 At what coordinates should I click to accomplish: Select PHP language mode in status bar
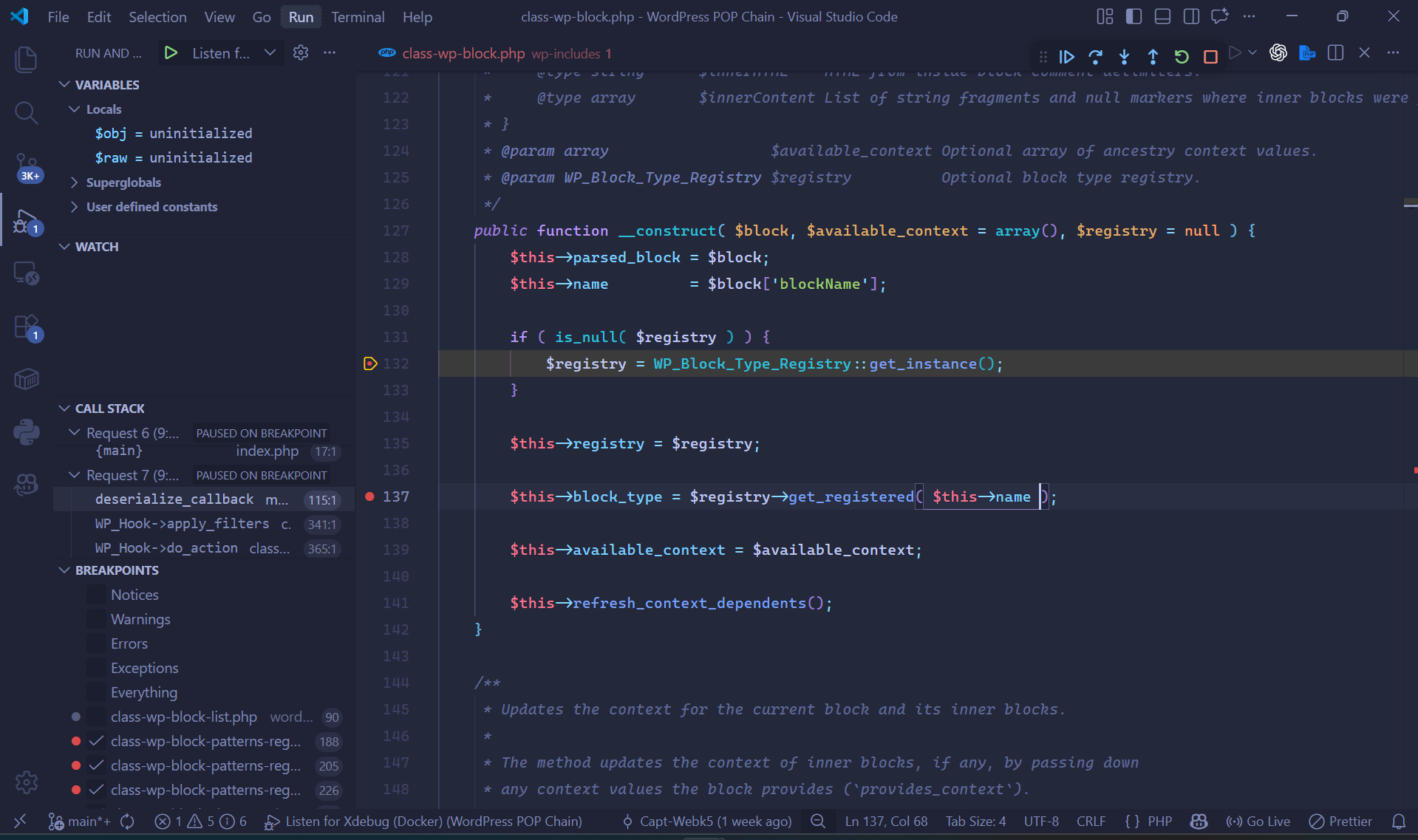(x=1159, y=822)
